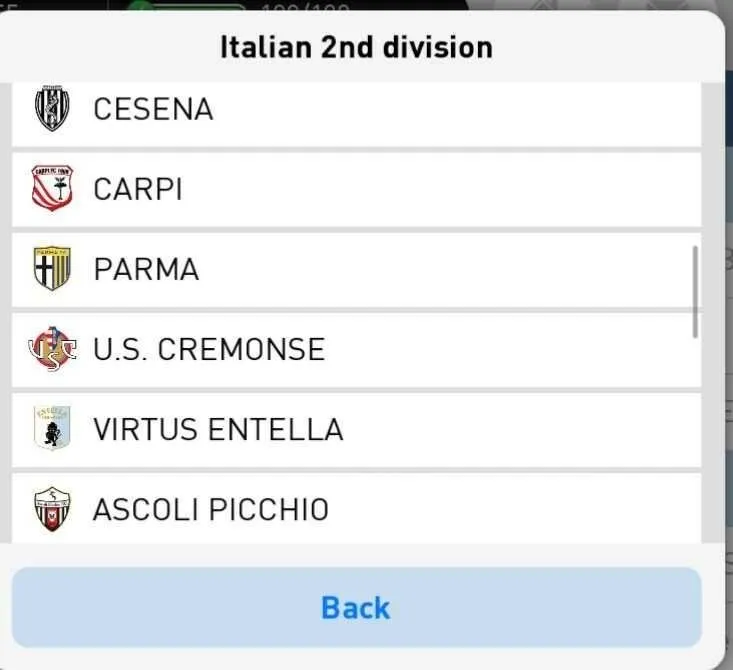Viewport: 733px width, 670px height.
Task: Click empty area of Virtus Entella row
Action: pyautogui.click(x=519, y=430)
